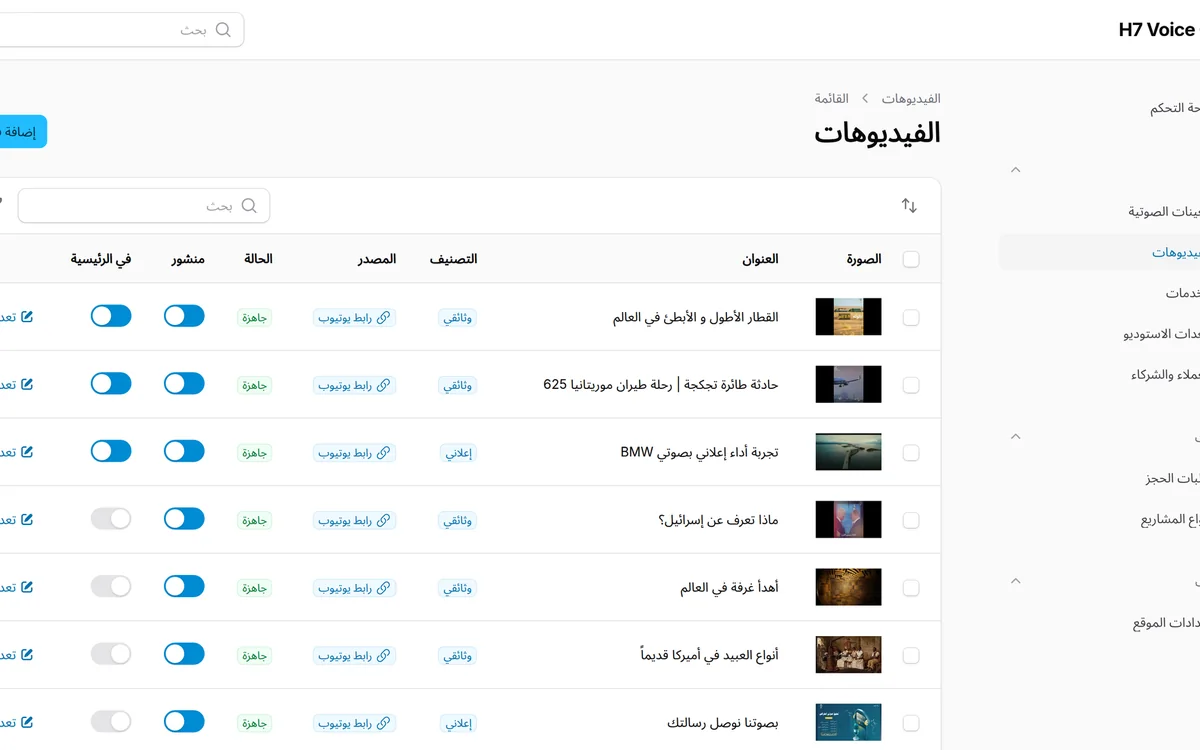Click التصنيف column header

[x=454, y=259]
